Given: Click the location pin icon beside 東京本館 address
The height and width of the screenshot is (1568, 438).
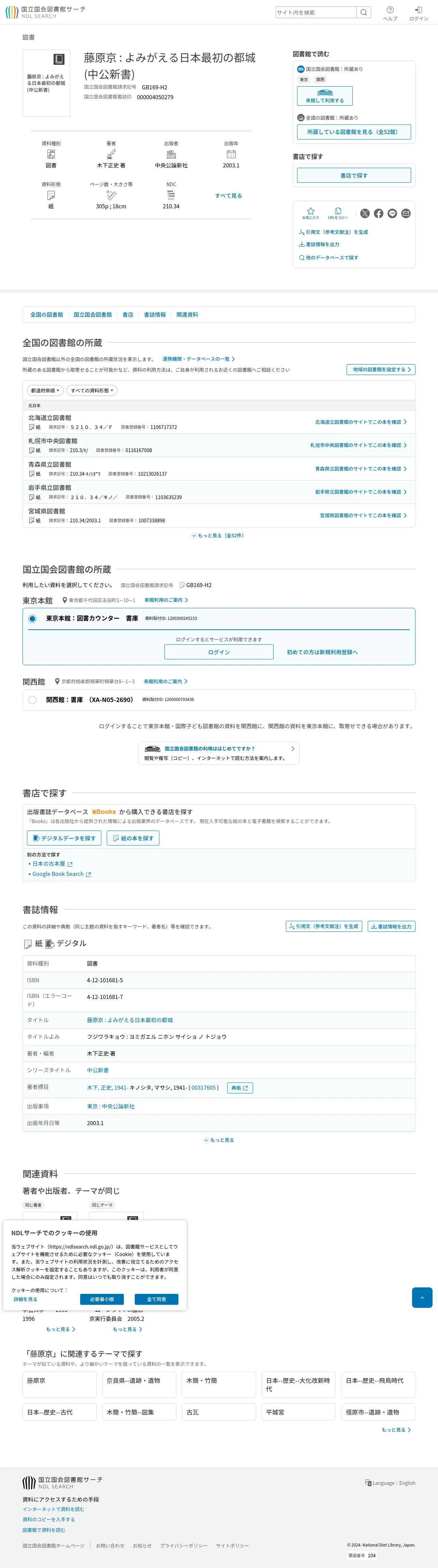Looking at the screenshot, I should 65,600.
